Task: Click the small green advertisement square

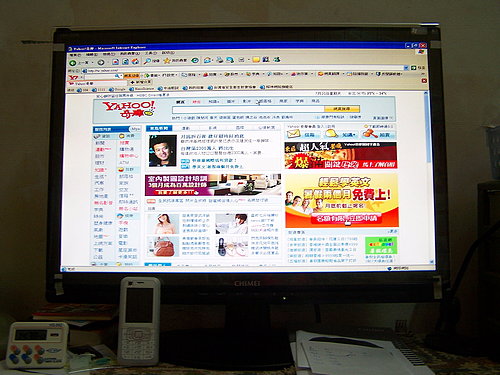Action: (x=381, y=246)
